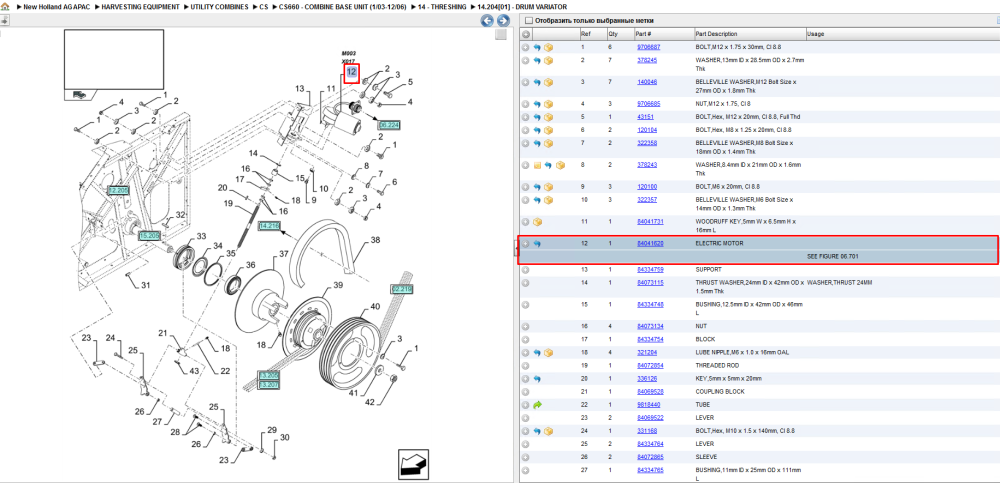Image resolution: width=1000 pixels, height=483 pixels.
Task: Click the blue supersession arrow for part 9706687
Action: tap(537, 47)
